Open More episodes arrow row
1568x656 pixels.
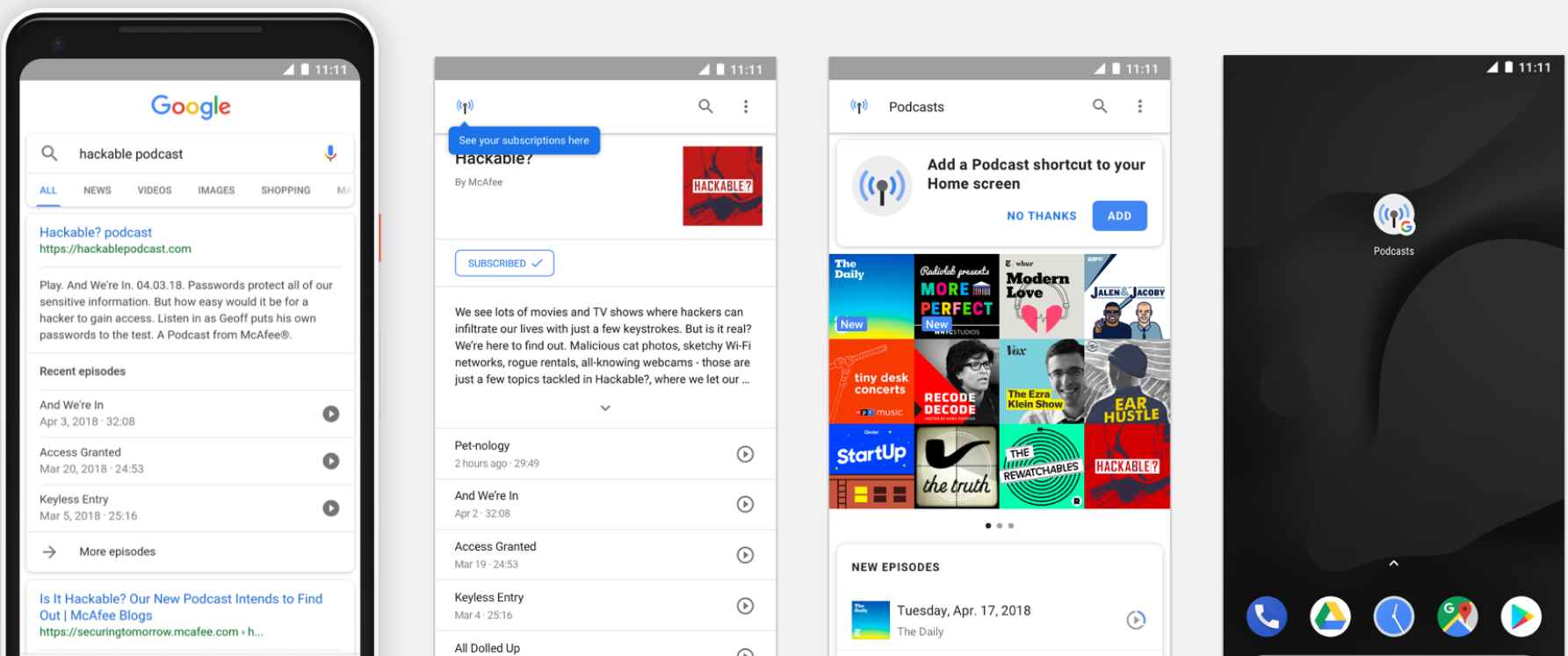pyautogui.click(x=191, y=551)
